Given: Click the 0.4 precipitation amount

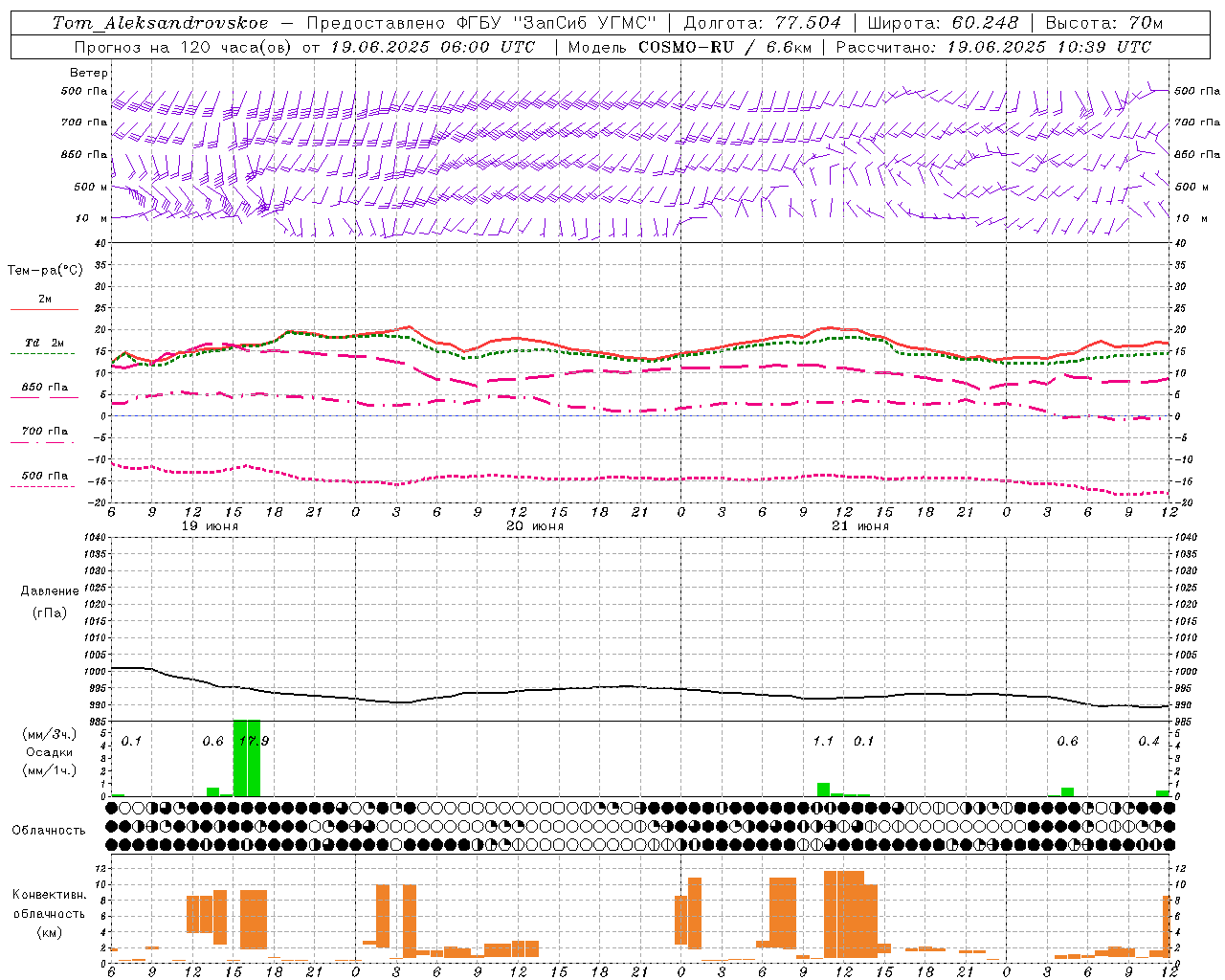Looking at the screenshot, I should pos(1148,742).
